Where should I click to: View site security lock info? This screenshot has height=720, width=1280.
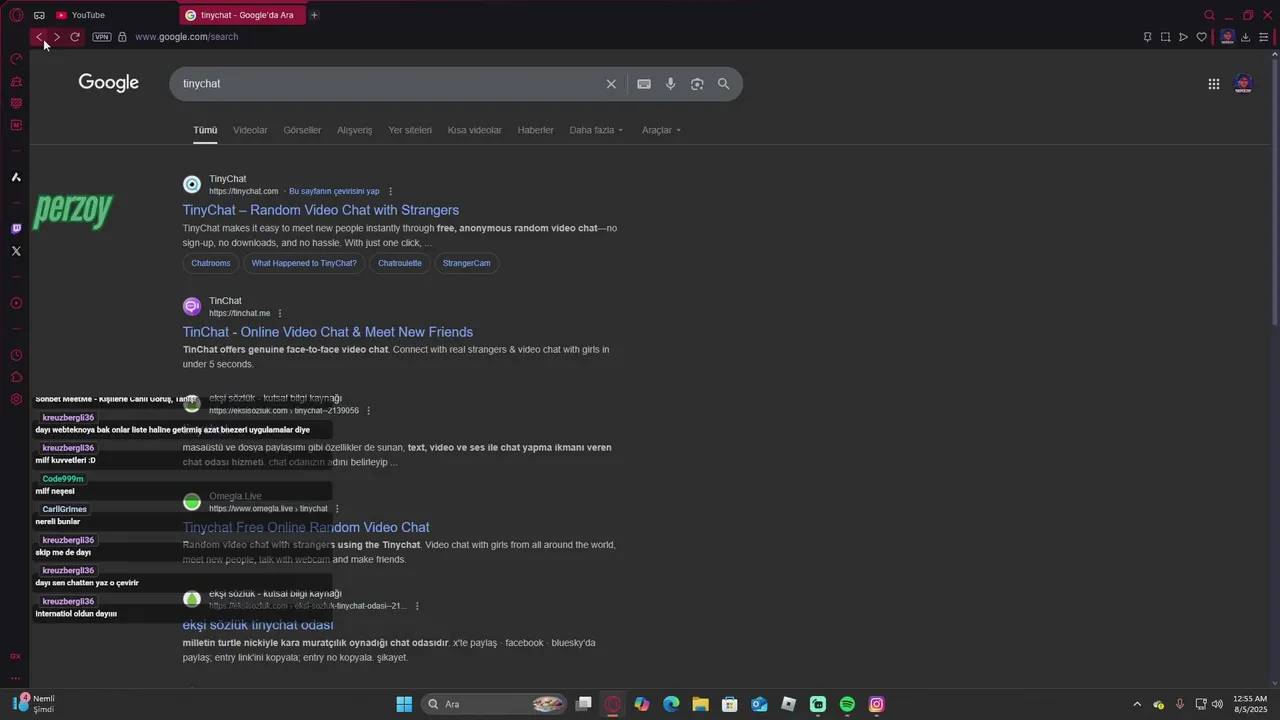(122, 37)
